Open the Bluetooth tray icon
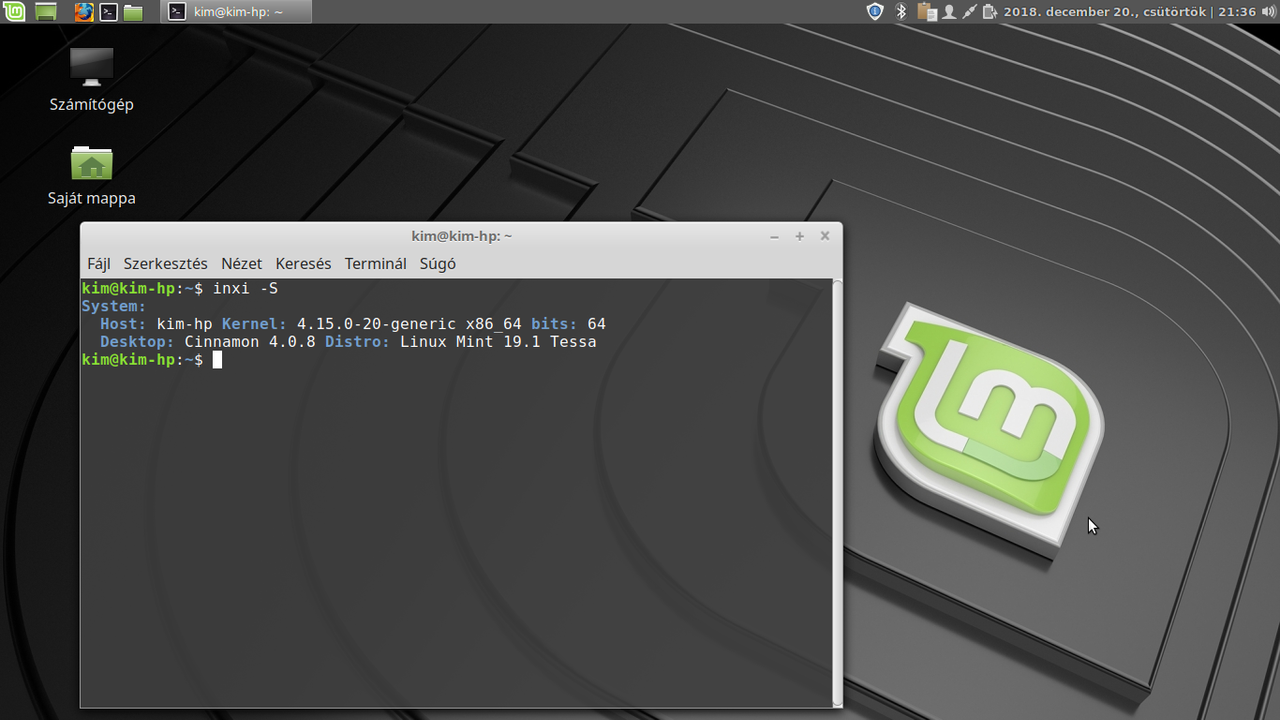 click(900, 12)
